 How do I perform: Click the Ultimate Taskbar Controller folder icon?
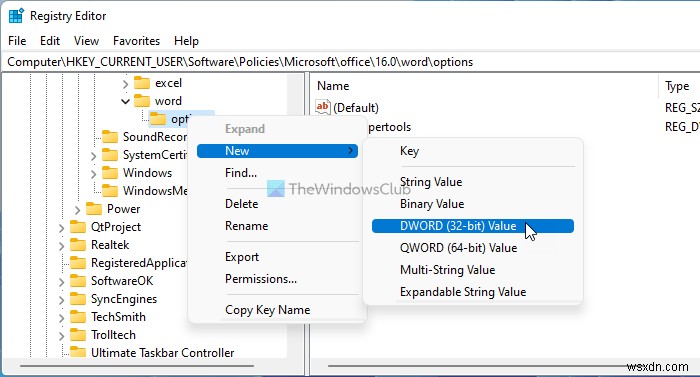[x=78, y=352]
